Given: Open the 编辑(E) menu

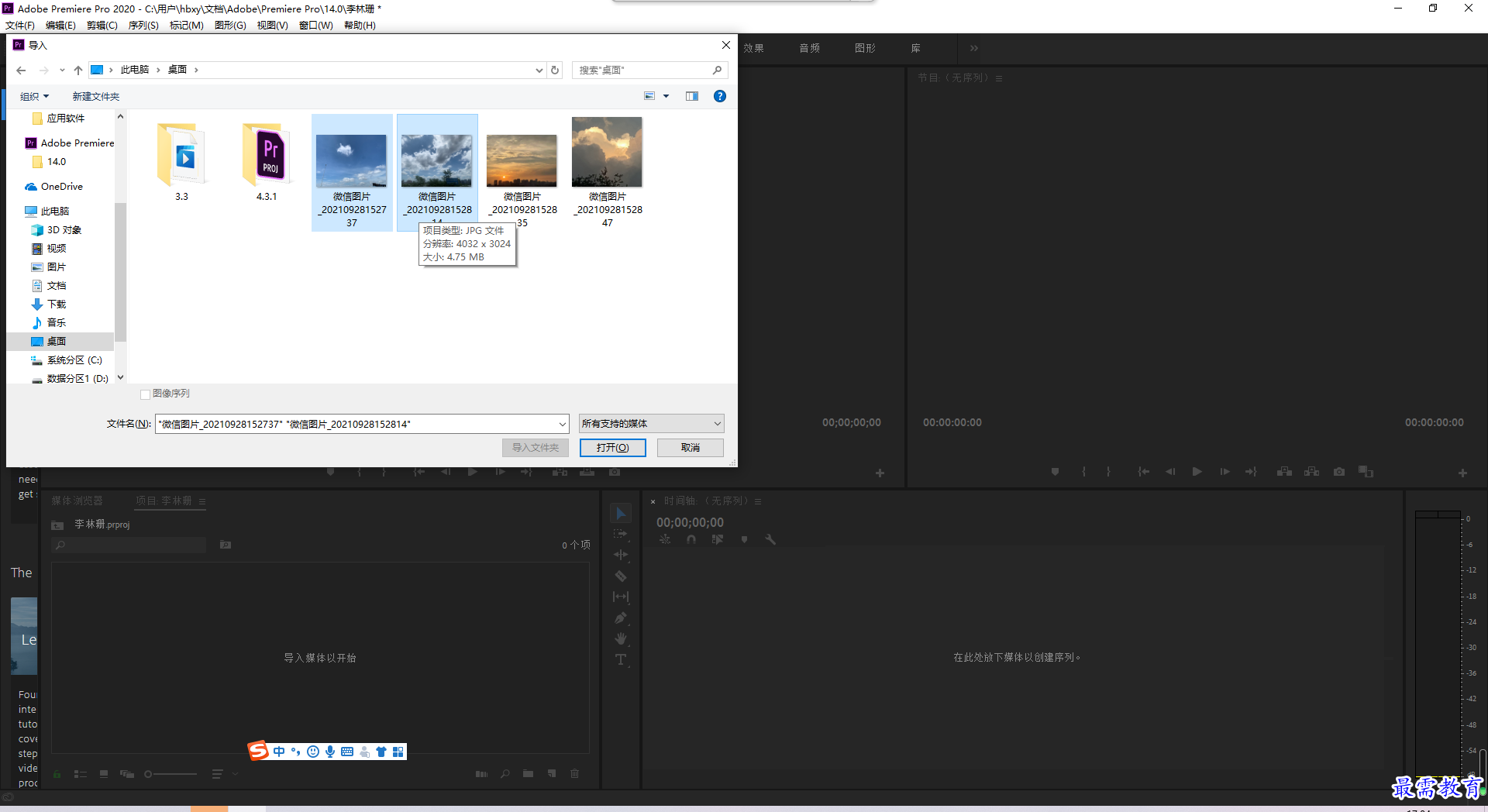Looking at the screenshot, I should click(60, 26).
